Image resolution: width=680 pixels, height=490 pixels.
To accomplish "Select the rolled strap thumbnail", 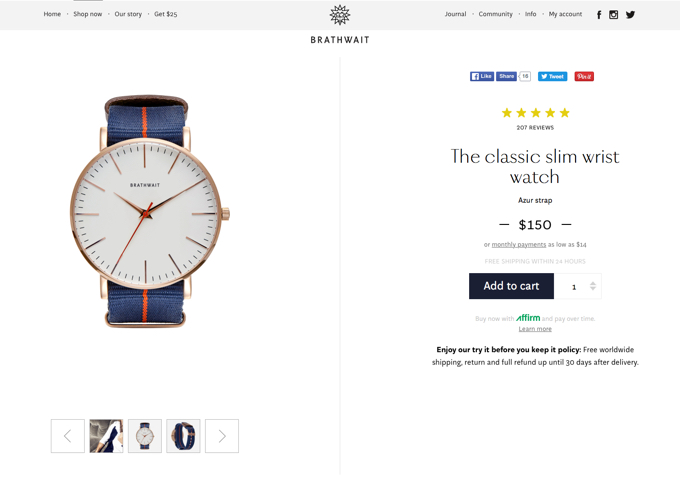I will (183, 436).
